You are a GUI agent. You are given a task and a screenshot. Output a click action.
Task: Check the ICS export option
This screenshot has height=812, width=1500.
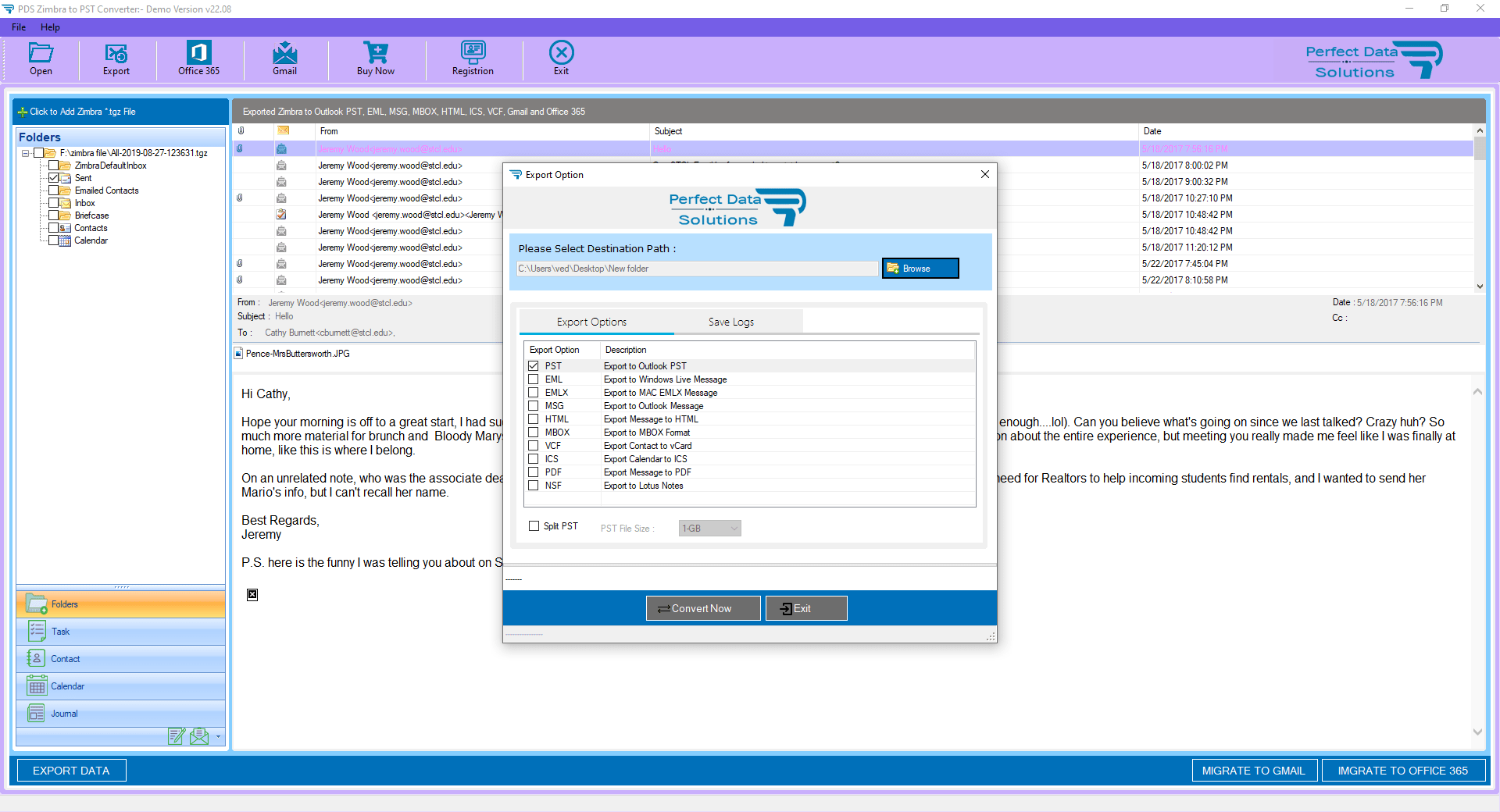[x=534, y=459]
